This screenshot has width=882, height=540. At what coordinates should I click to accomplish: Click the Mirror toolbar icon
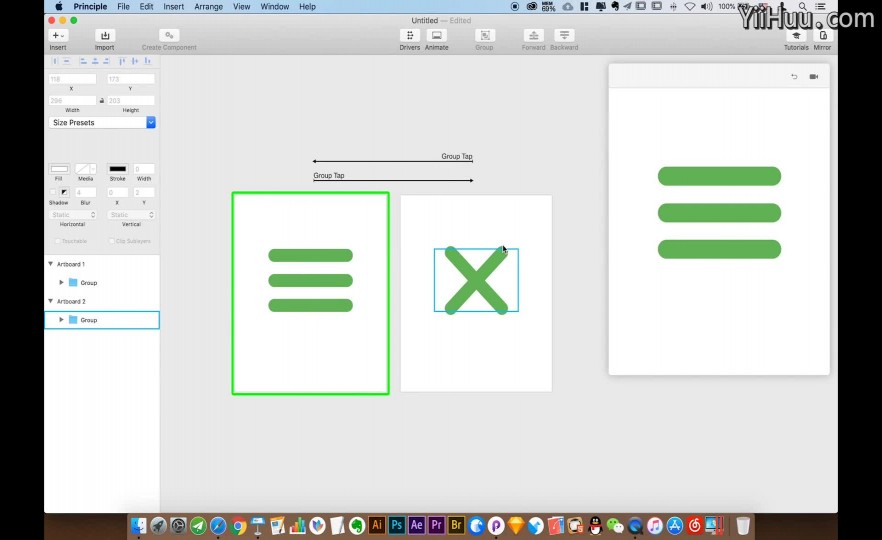click(823, 36)
